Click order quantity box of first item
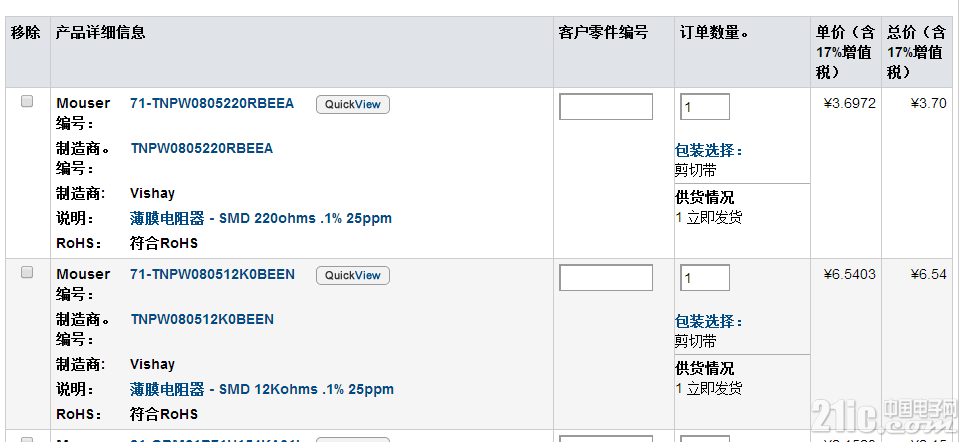Image resolution: width=965 pixels, height=442 pixels. pyautogui.click(x=705, y=106)
